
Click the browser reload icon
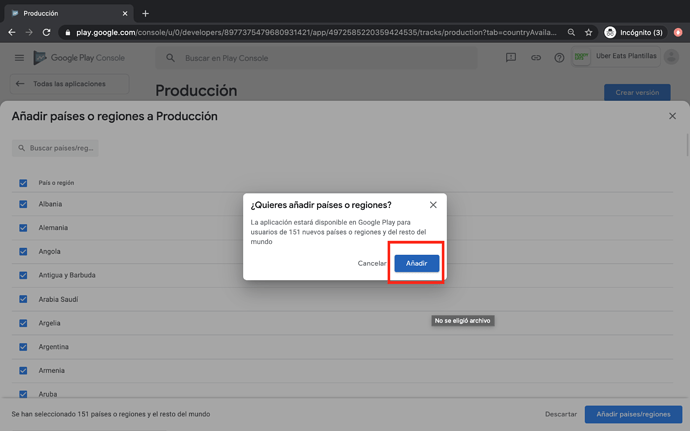point(46,32)
